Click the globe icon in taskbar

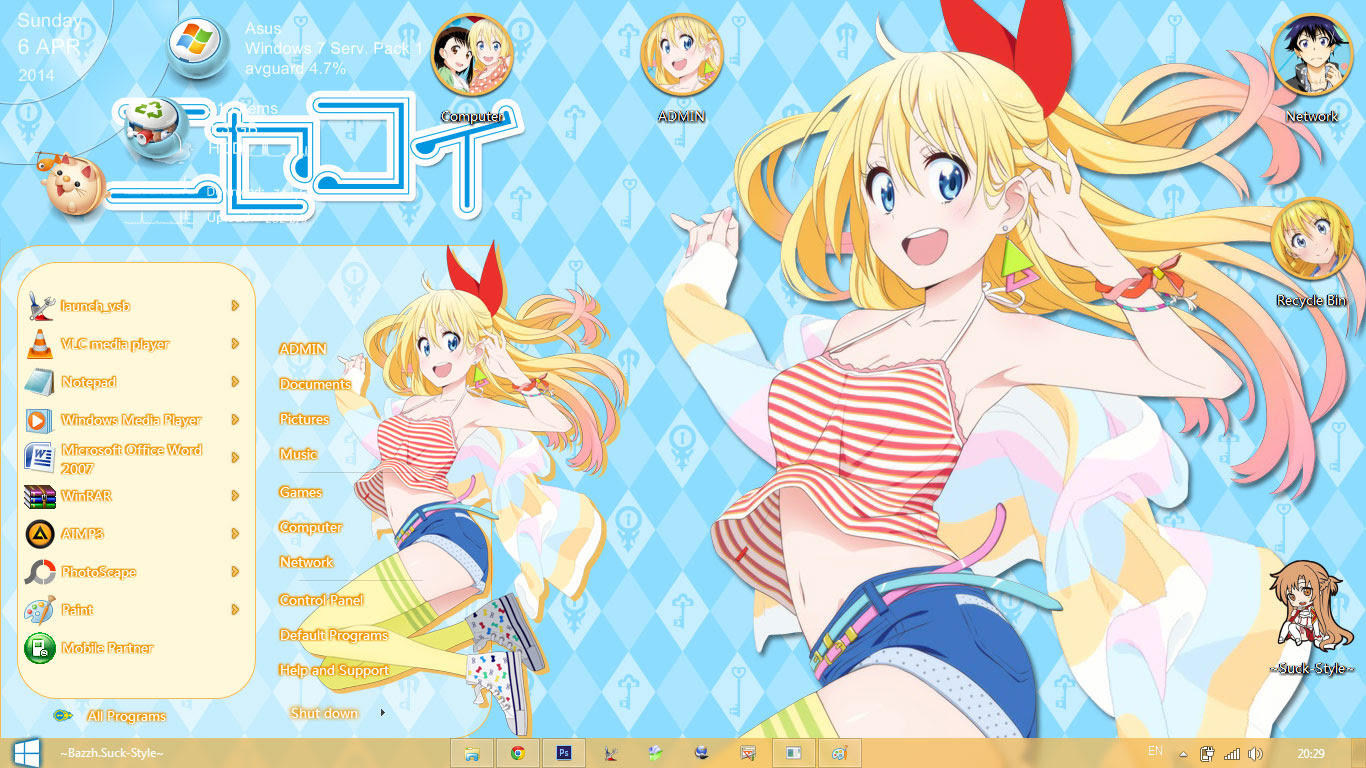[701, 753]
